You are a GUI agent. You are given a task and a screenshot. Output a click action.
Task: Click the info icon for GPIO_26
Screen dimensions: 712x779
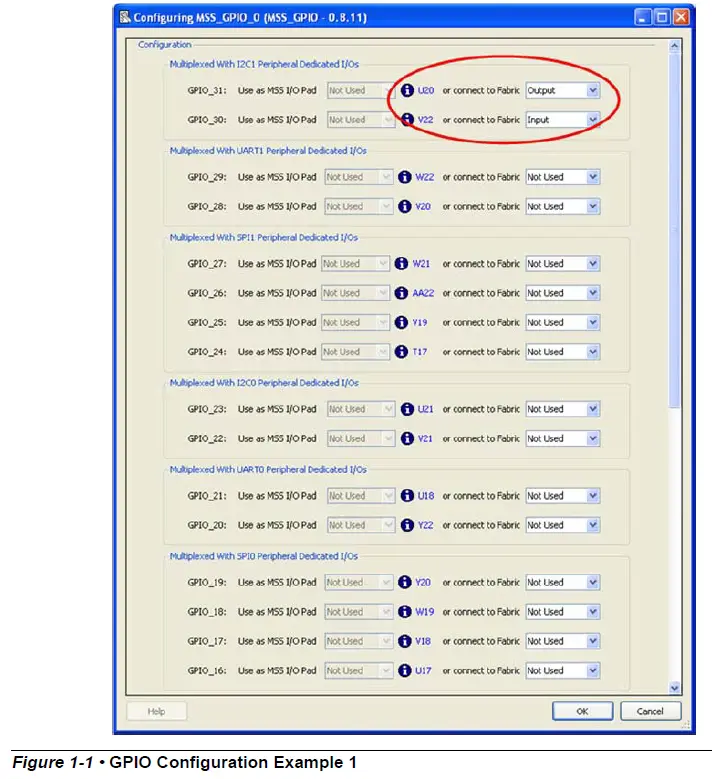click(x=401, y=293)
